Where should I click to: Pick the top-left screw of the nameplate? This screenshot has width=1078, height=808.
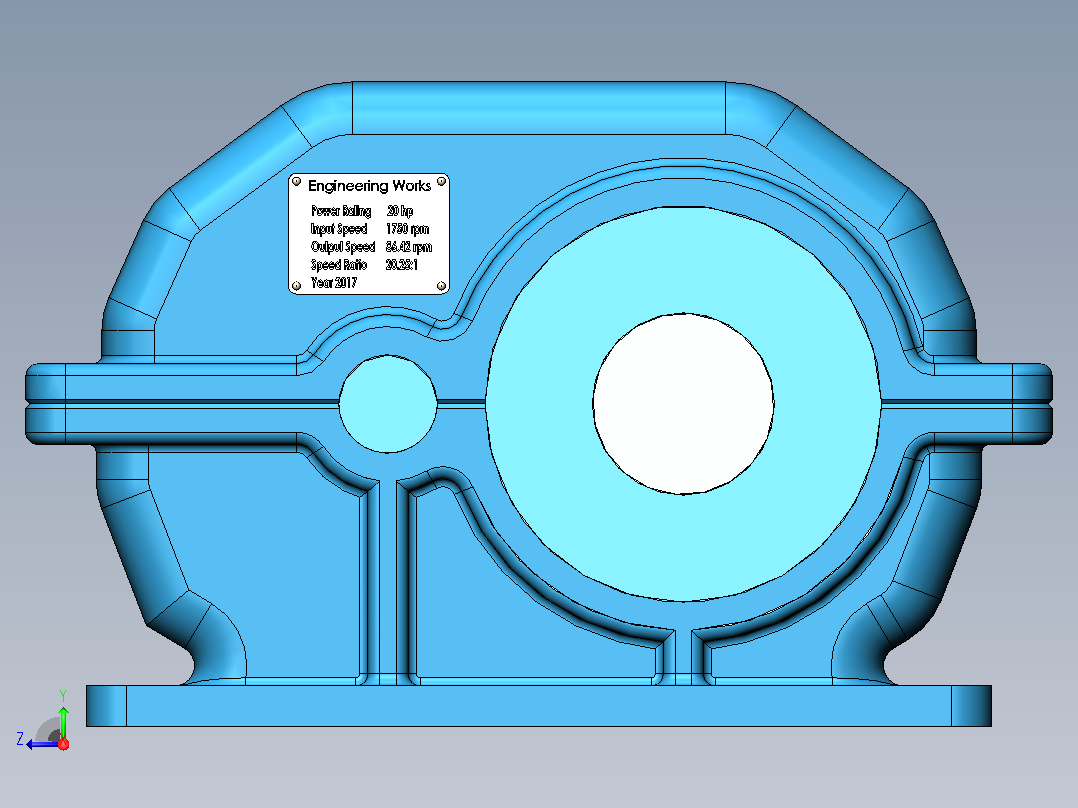[x=296, y=182]
